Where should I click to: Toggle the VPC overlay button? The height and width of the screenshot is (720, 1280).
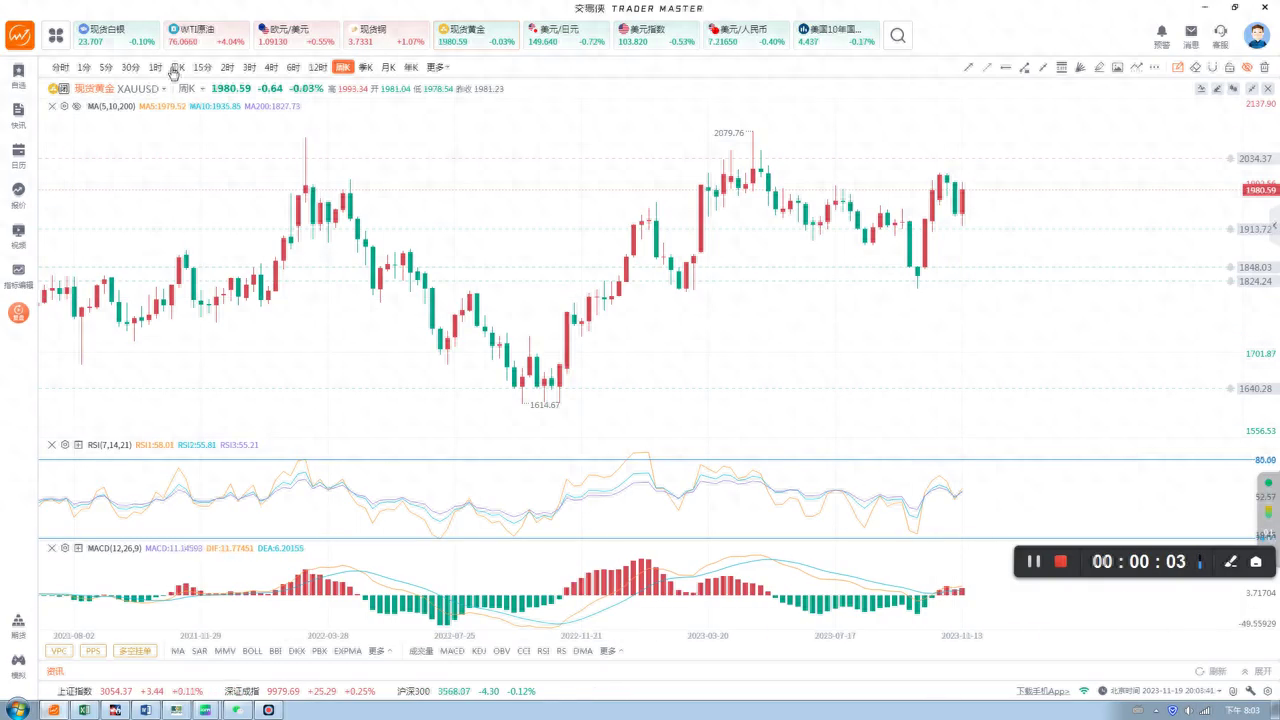60,651
